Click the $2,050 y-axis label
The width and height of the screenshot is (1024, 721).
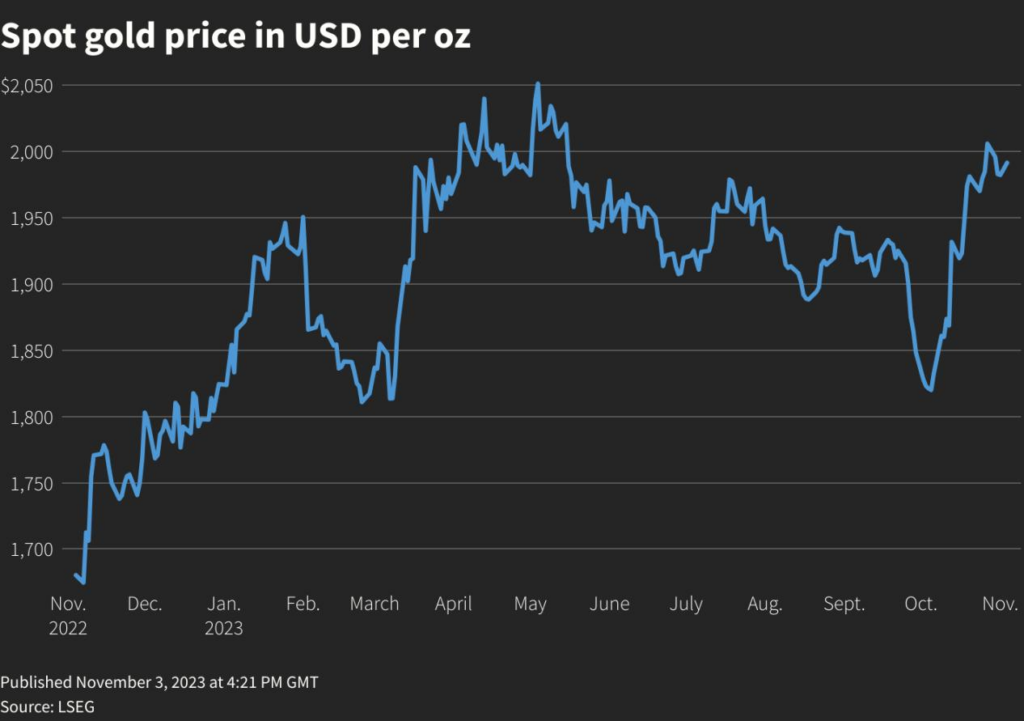click(x=27, y=86)
